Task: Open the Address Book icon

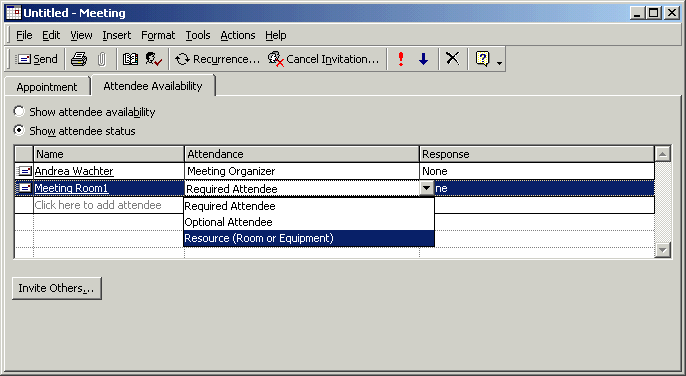Action: (130, 59)
